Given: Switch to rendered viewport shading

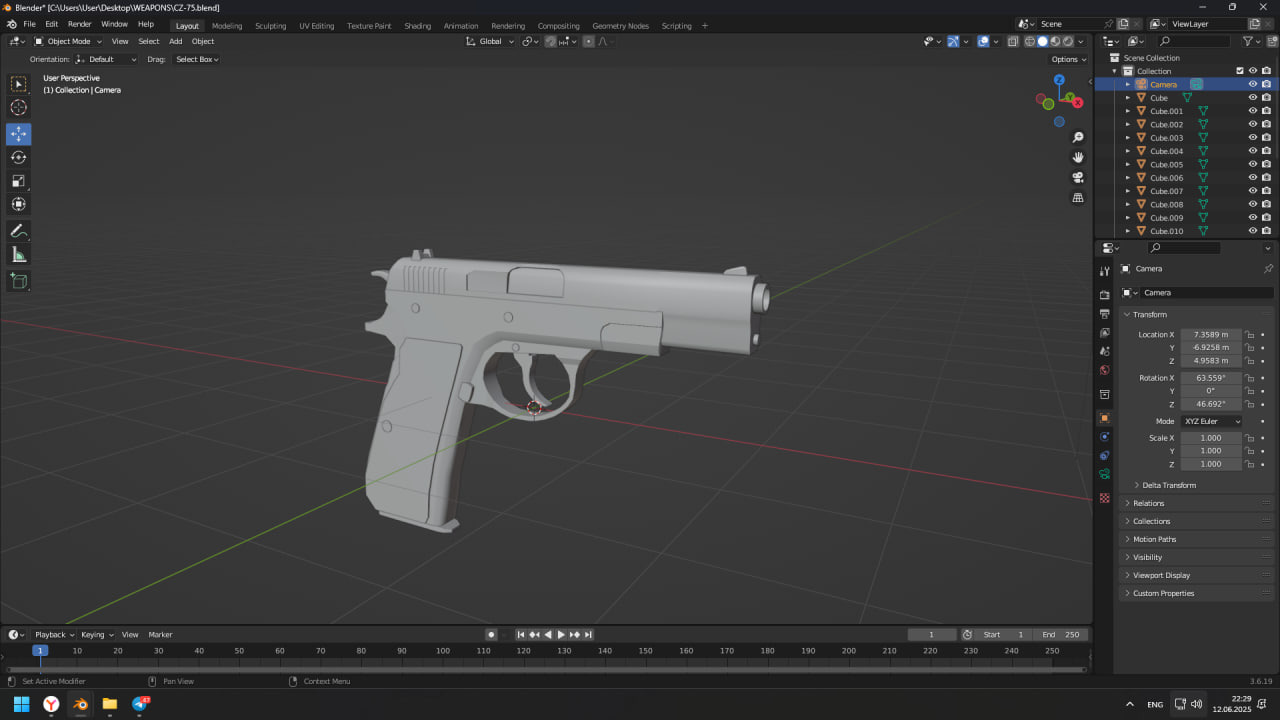Looking at the screenshot, I should [x=1068, y=41].
